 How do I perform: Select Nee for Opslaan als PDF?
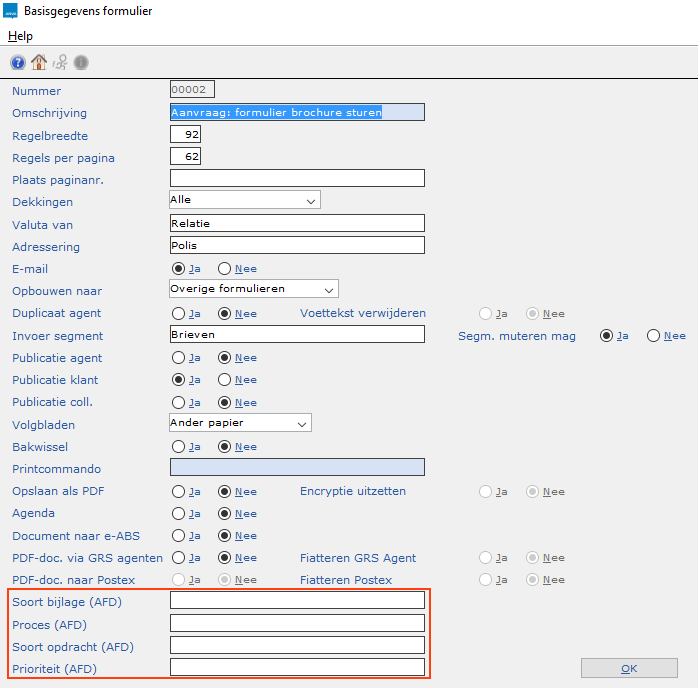224,492
